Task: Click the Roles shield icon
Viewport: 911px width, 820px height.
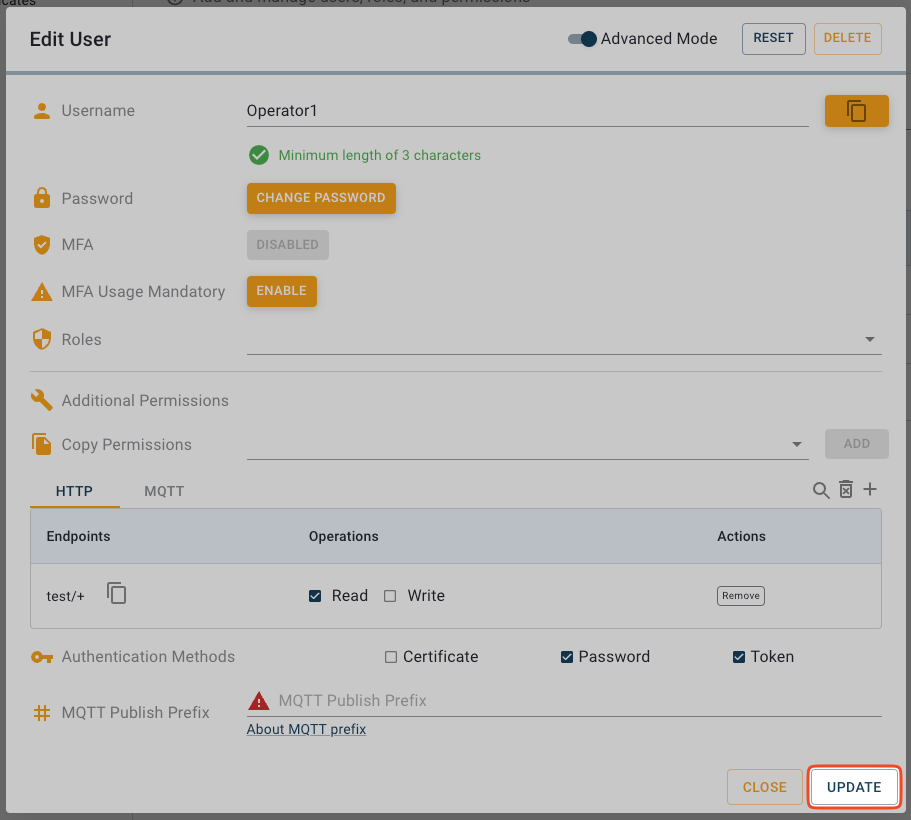Action: [41, 340]
